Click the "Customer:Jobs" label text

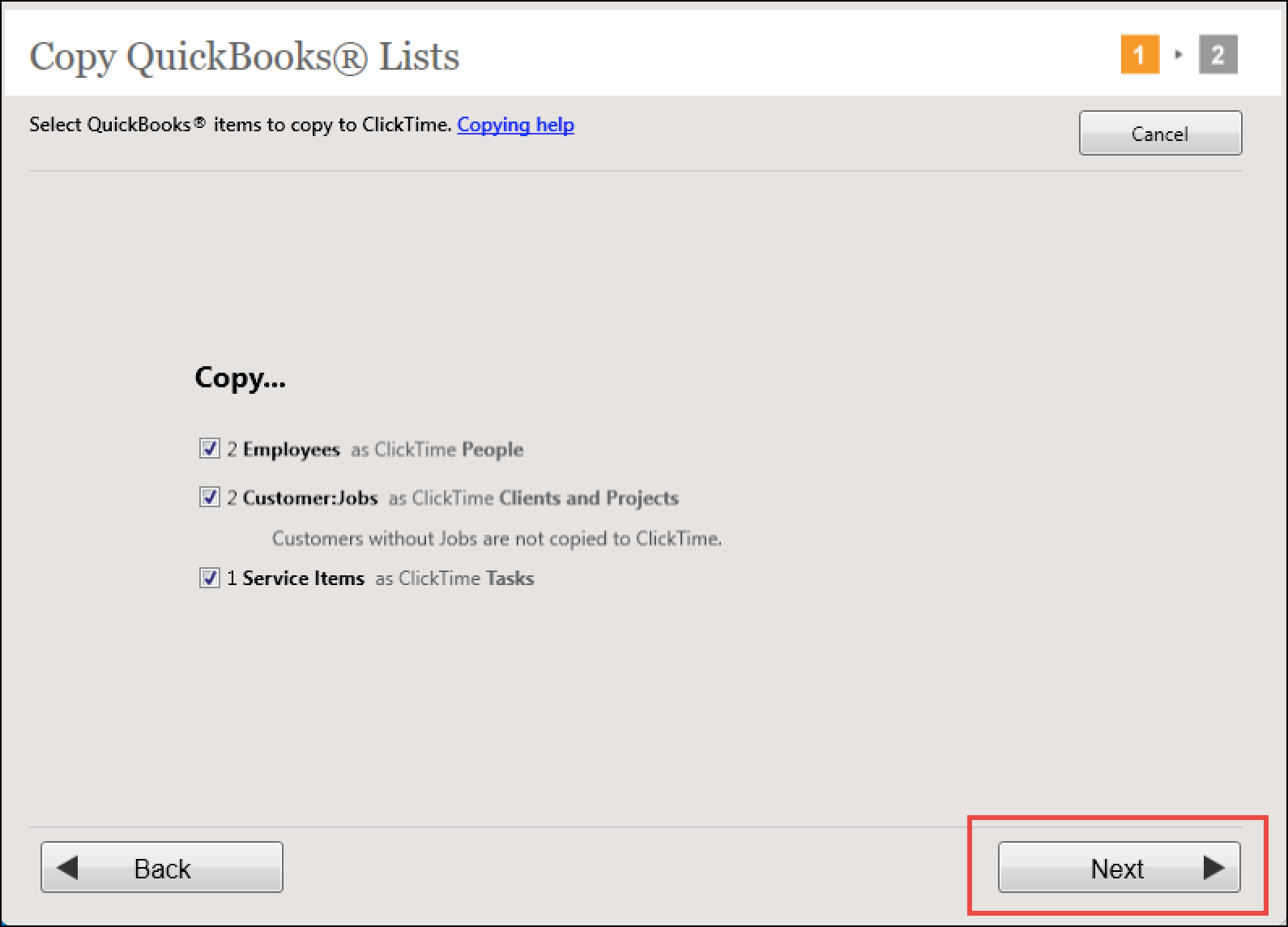pos(310,498)
